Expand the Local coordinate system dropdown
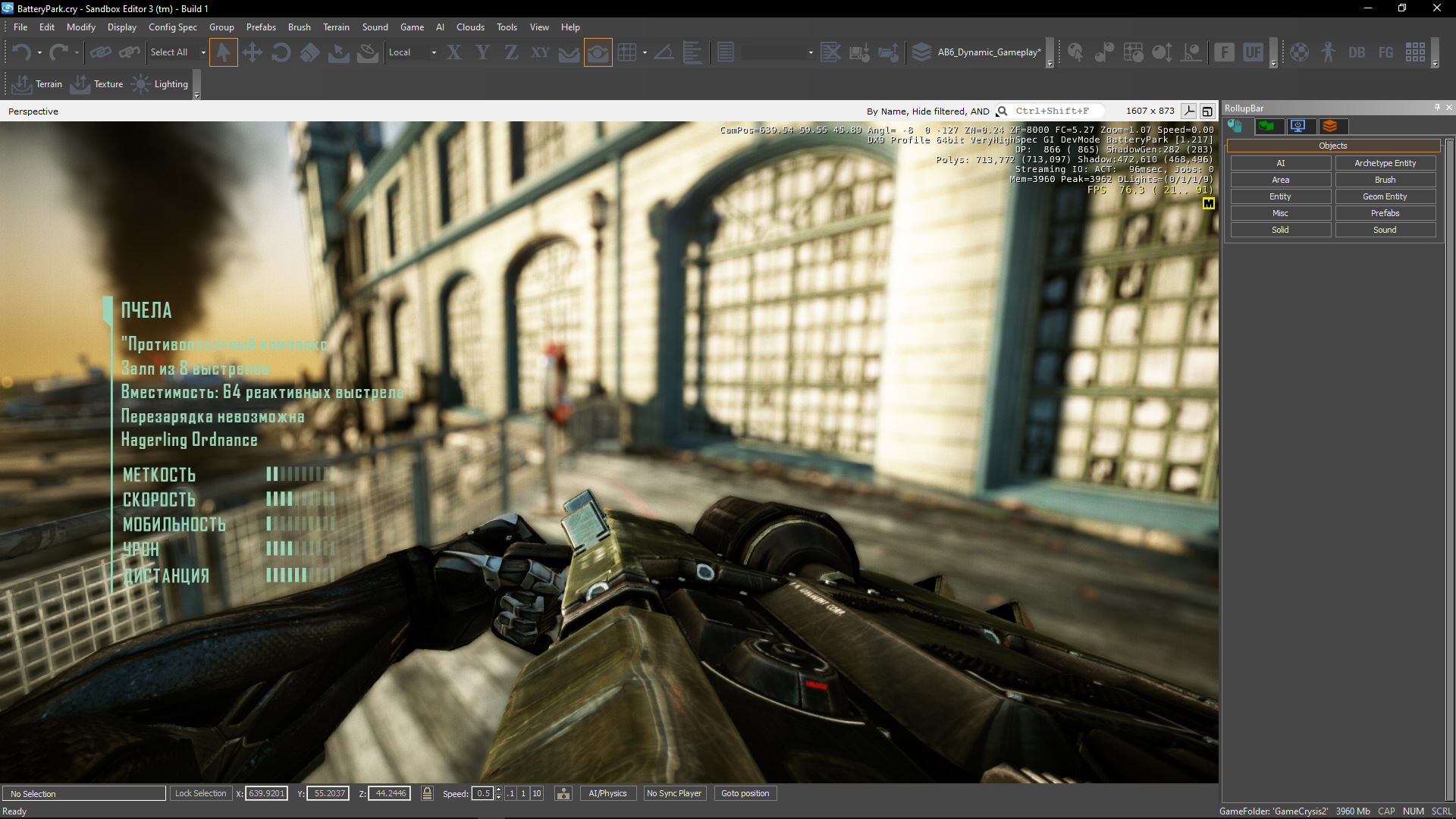Image resolution: width=1456 pixels, height=819 pixels. point(434,52)
